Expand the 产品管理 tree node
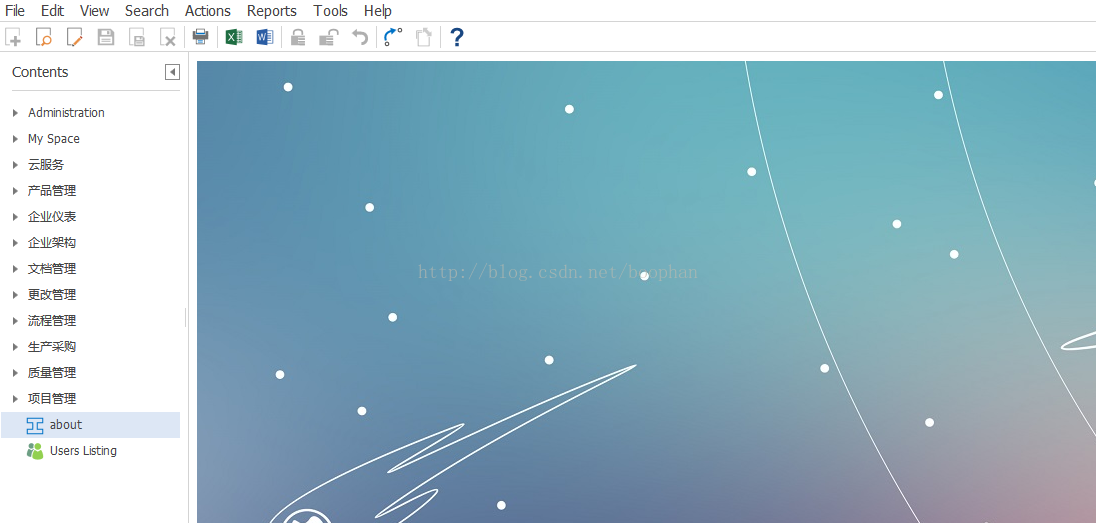 [x=15, y=191]
